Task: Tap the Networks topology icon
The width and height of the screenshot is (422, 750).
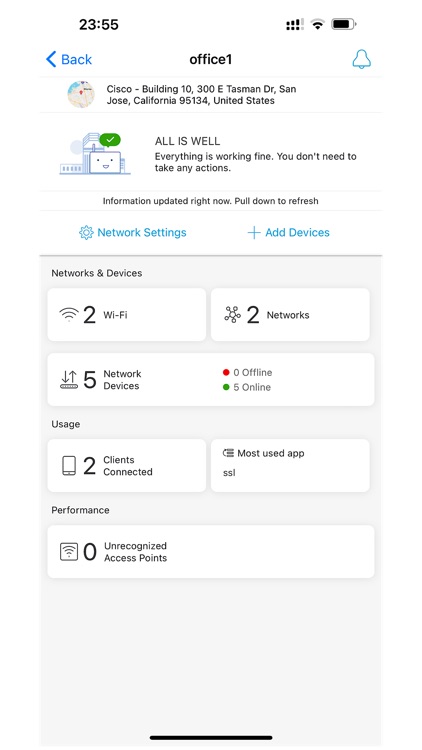Action: click(x=233, y=315)
